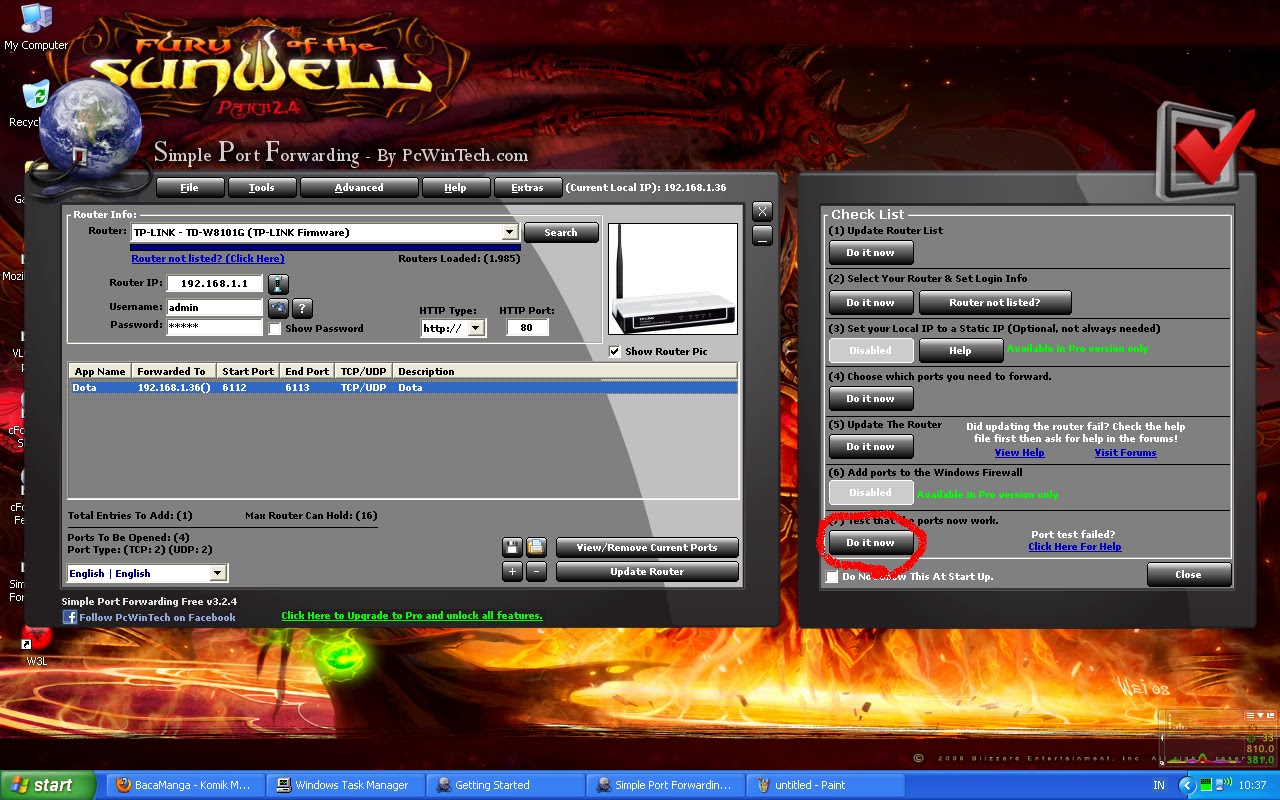Click the gadget menu lines icon
The width and height of the screenshot is (1280, 800).
coord(1252,716)
